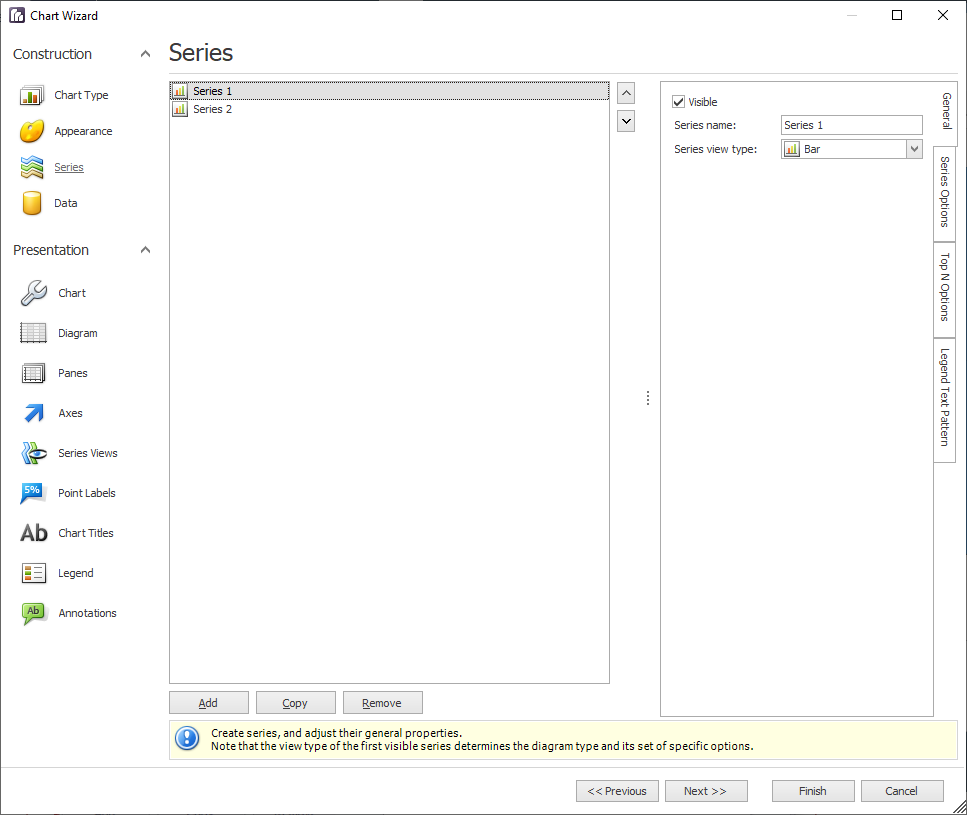Select Series 2 in the list
The image size is (967, 815).
(x=212, y=109)
